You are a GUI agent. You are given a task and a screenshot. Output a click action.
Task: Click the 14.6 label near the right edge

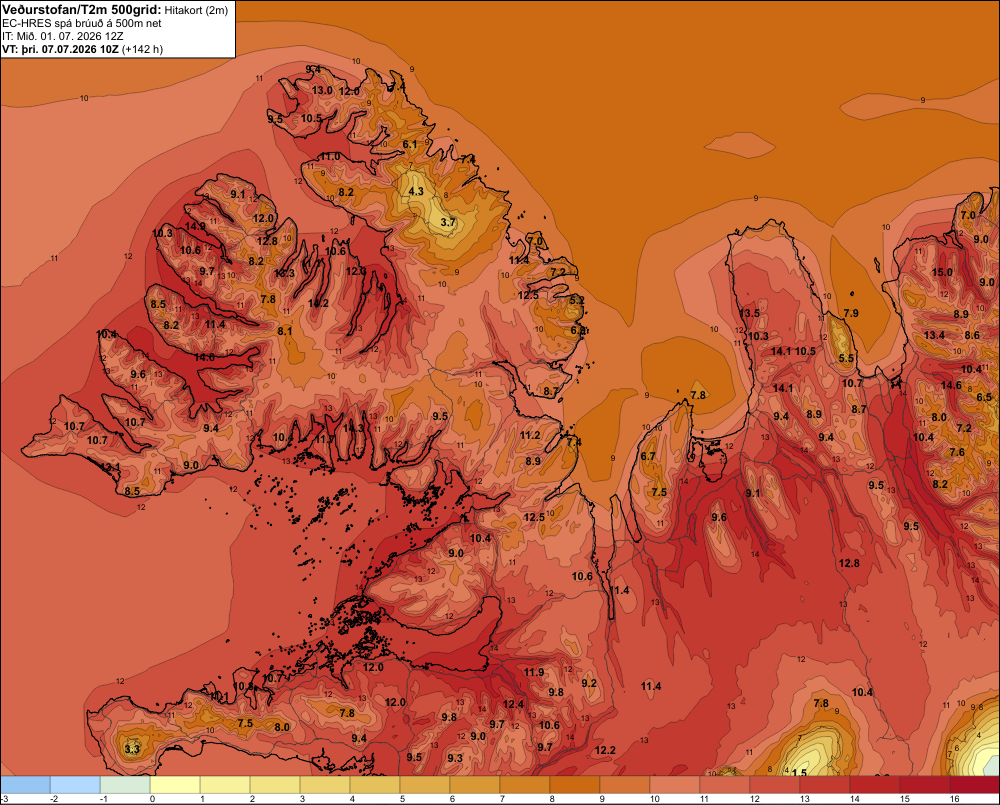click(x=951, y=385)
